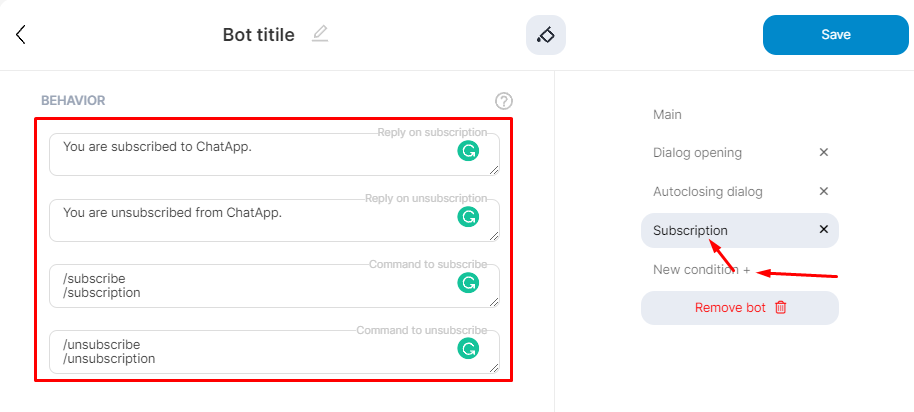Screen dimensions: 914x412
Task: Remove the Subscription condition
Action: tap(824, 230)
